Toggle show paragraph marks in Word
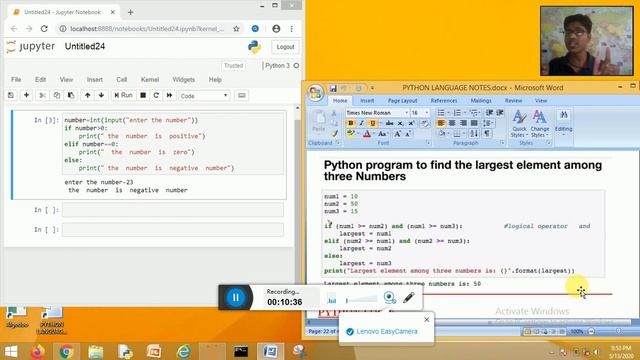 tap(487, 133)
